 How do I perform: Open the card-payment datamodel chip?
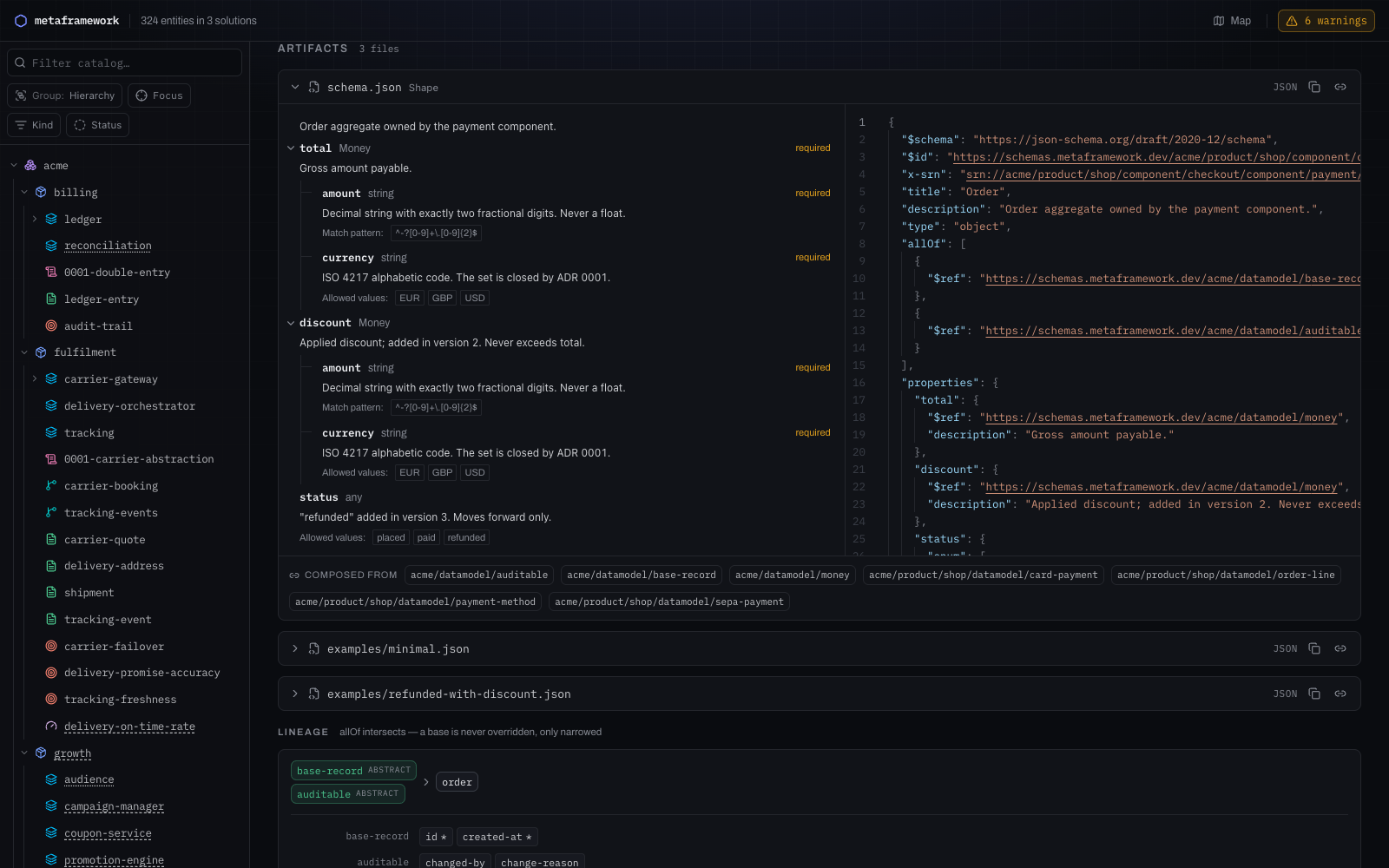[984, 575]
